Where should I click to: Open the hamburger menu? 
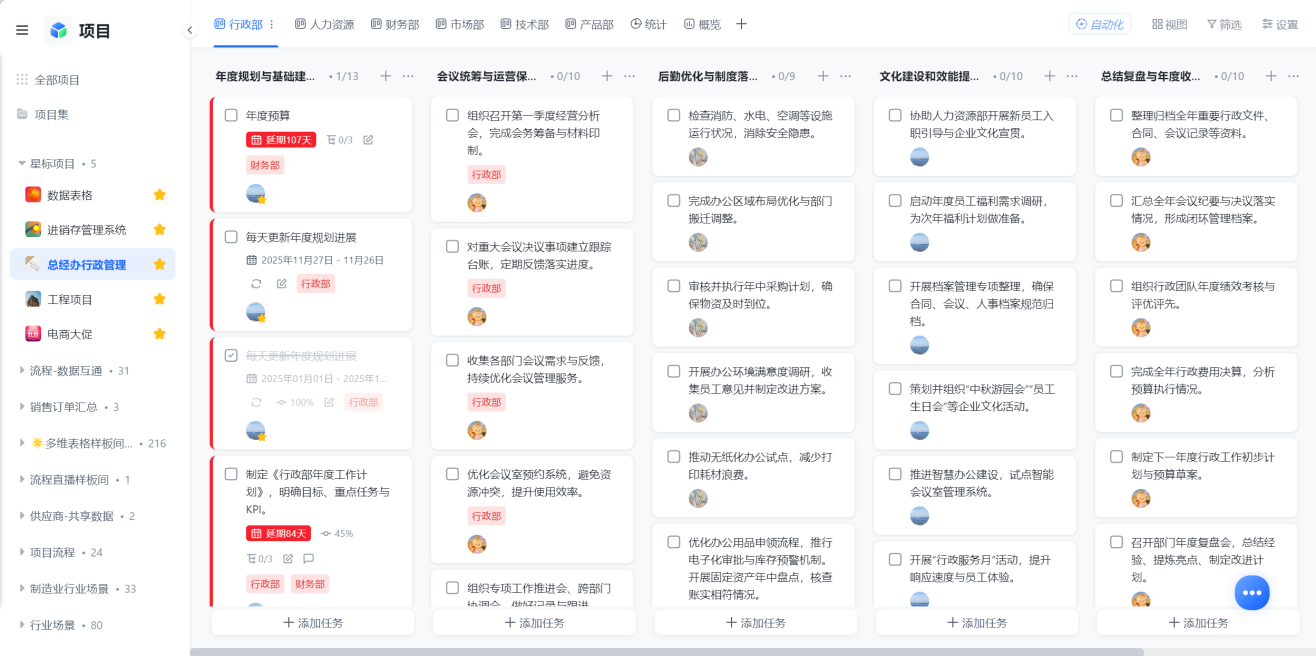(x=22, y=30)
